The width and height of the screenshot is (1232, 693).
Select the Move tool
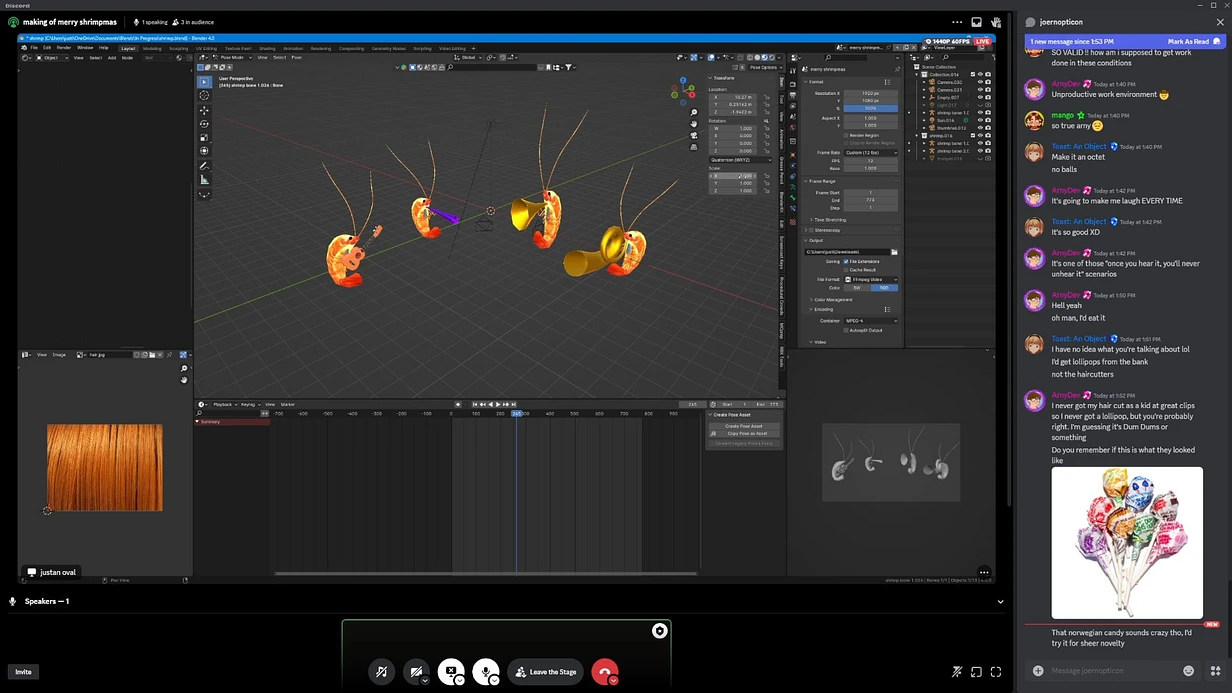(204, 110)
